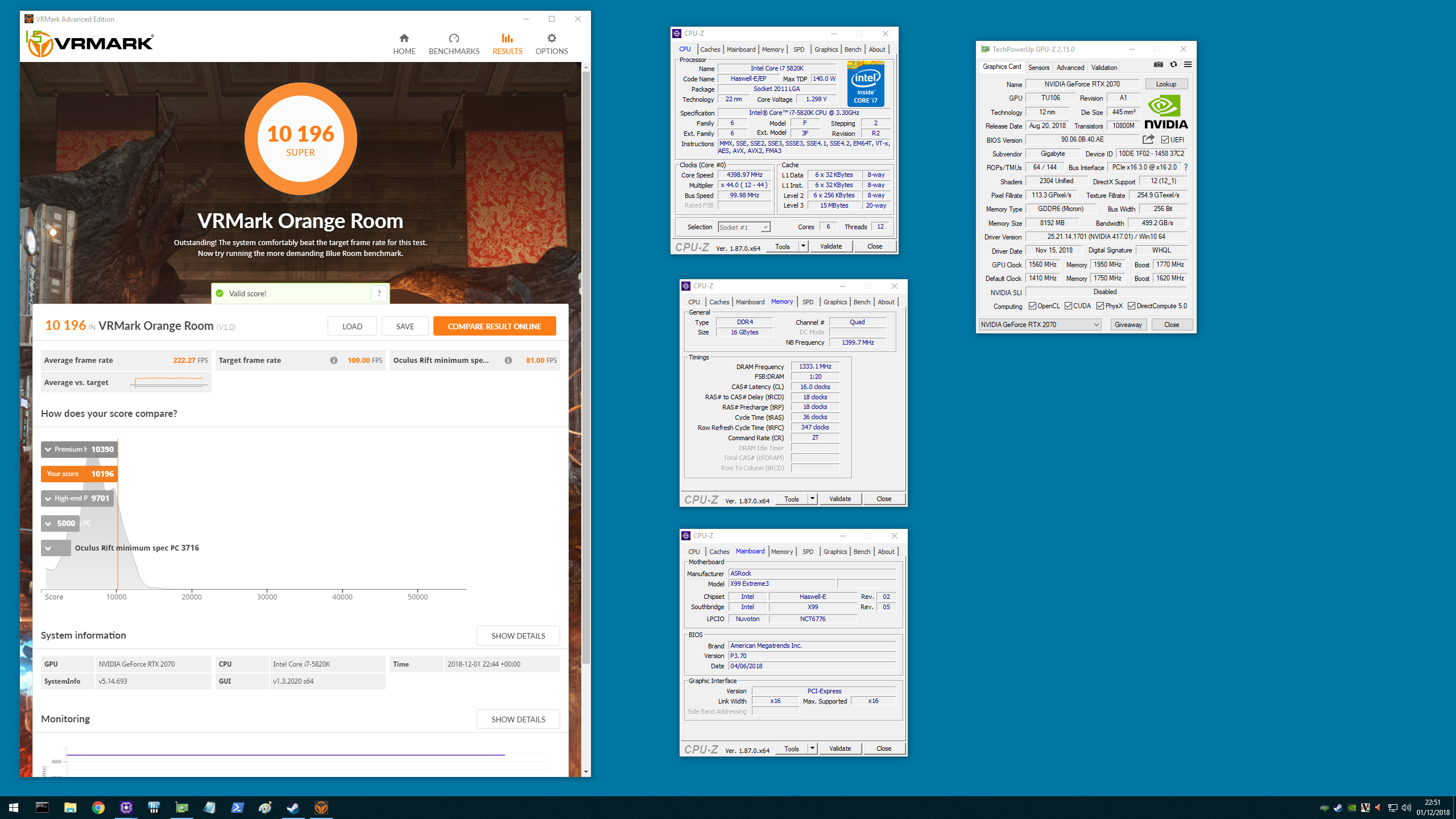
Task: Click the Lookup button in GPU-Z
Action: 1166,84
